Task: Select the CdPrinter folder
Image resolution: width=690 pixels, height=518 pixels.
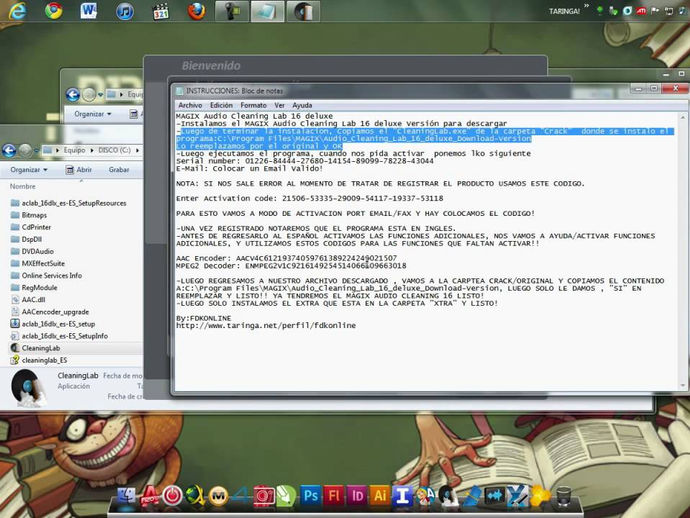Action: point(31,228)
